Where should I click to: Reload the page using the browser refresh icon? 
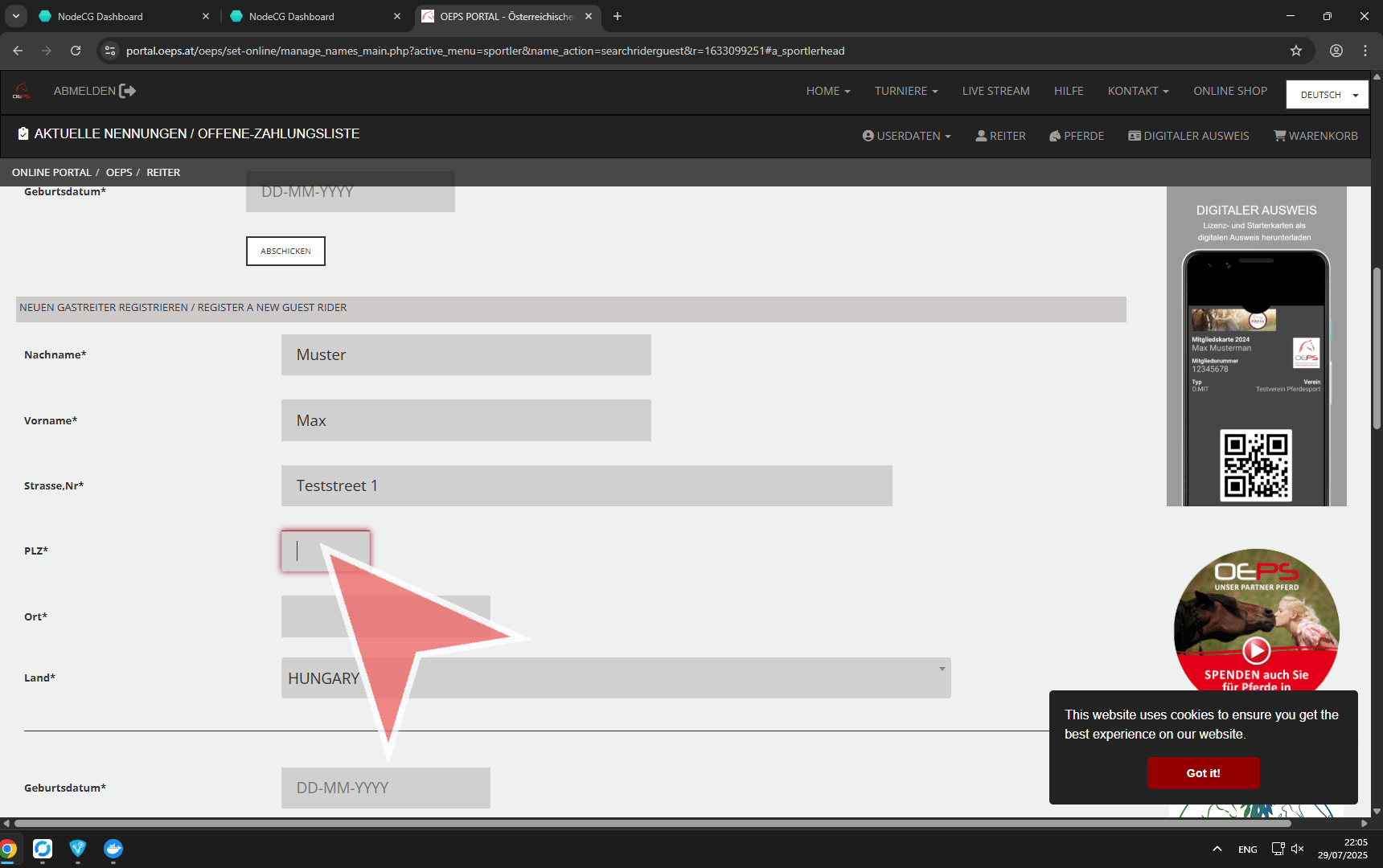76,51
